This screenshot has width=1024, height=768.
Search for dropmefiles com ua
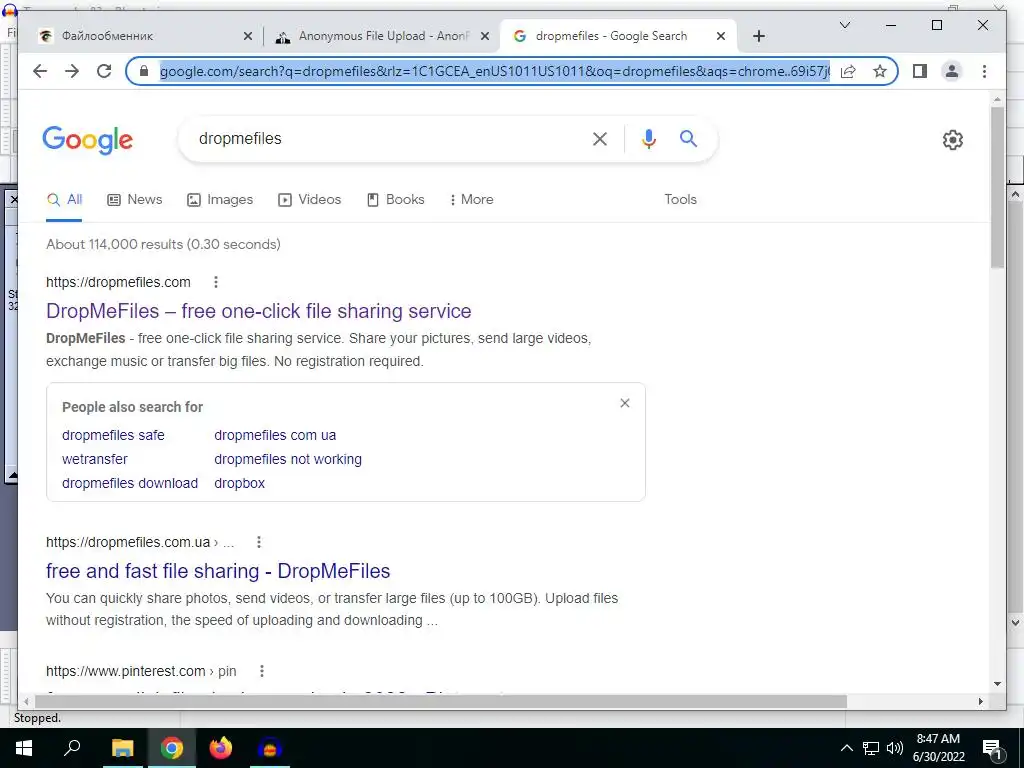[275, 436]
